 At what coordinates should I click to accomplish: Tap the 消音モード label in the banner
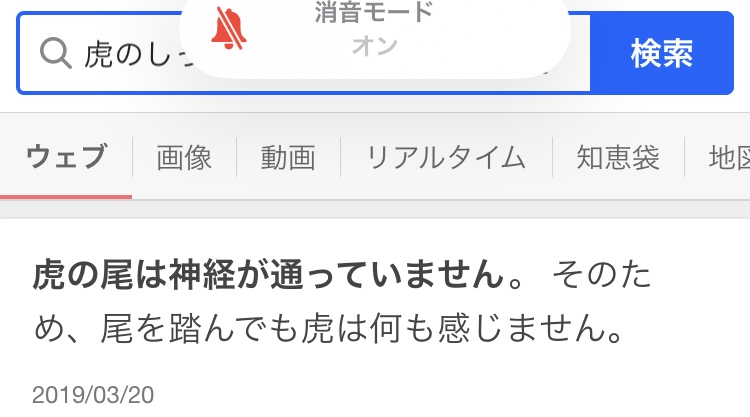pos(374,12)
